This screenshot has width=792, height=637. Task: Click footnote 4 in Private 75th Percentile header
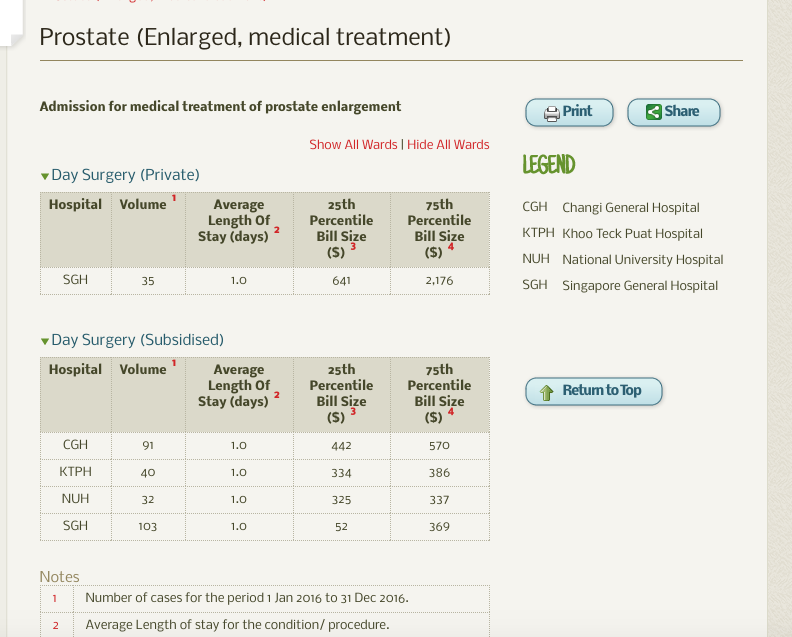[x=451, y=246]
